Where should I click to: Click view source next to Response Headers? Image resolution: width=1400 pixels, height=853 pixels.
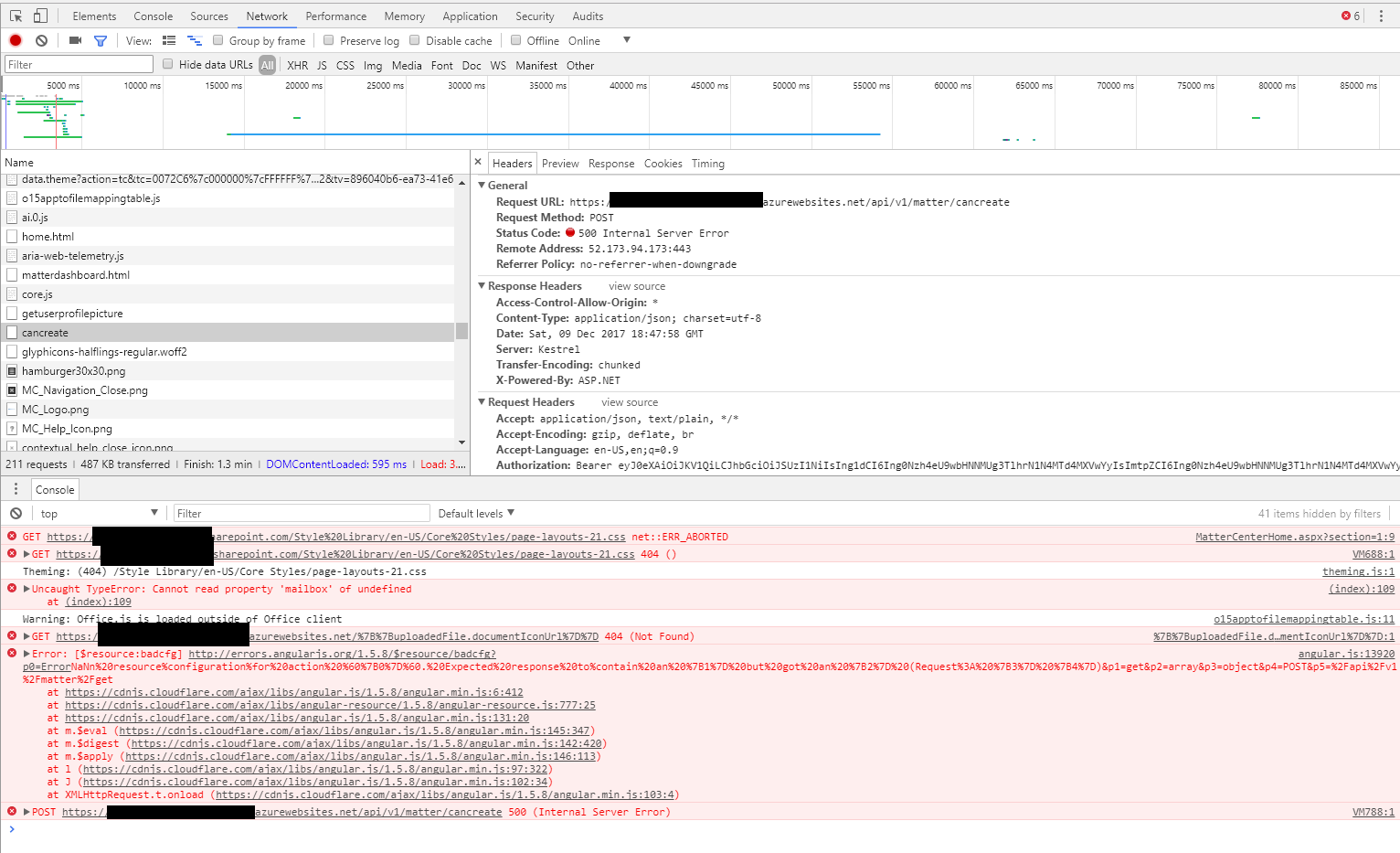pos(637,286)
